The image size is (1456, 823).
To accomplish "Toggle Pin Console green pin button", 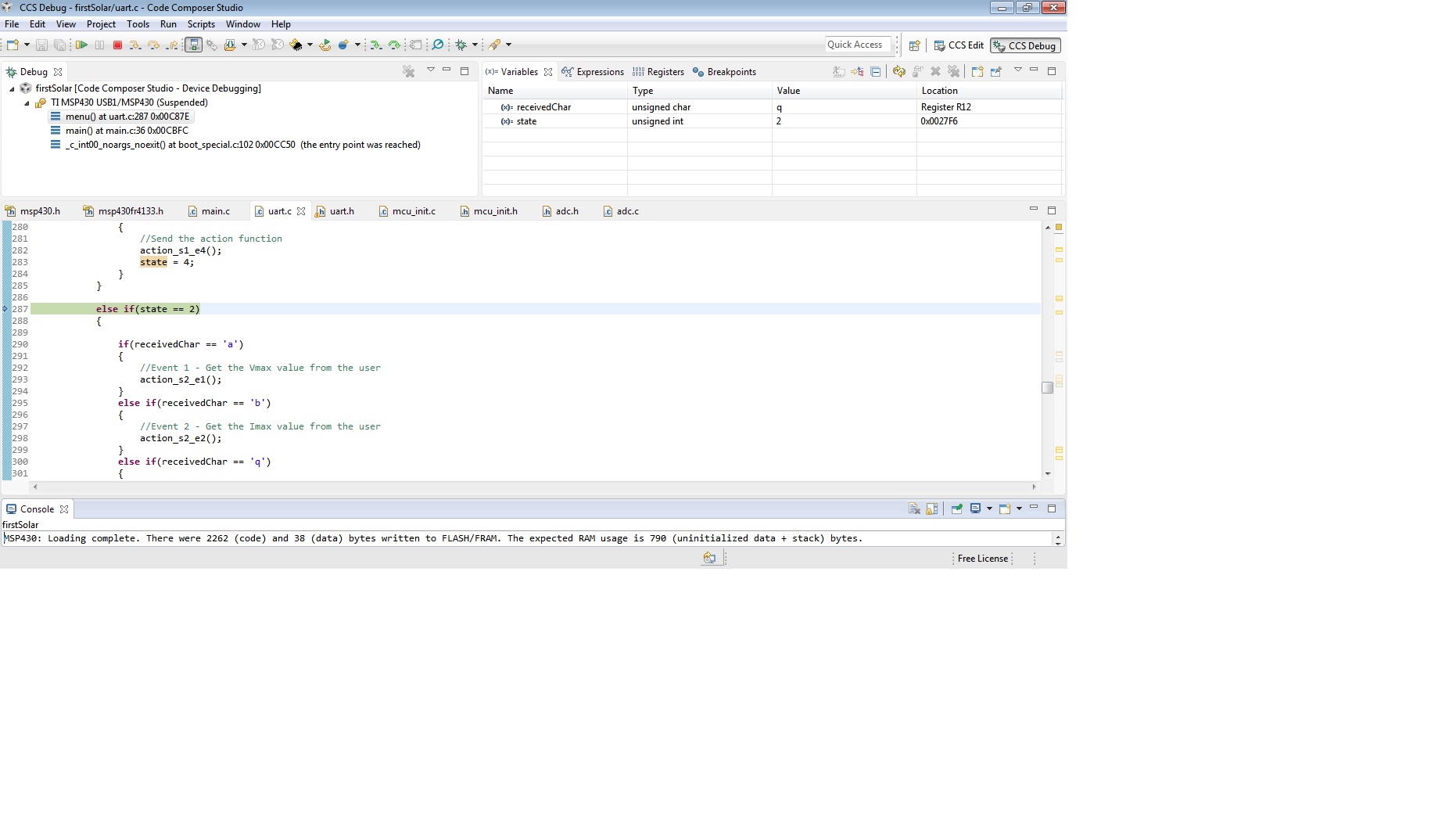I will coord(956,509).
